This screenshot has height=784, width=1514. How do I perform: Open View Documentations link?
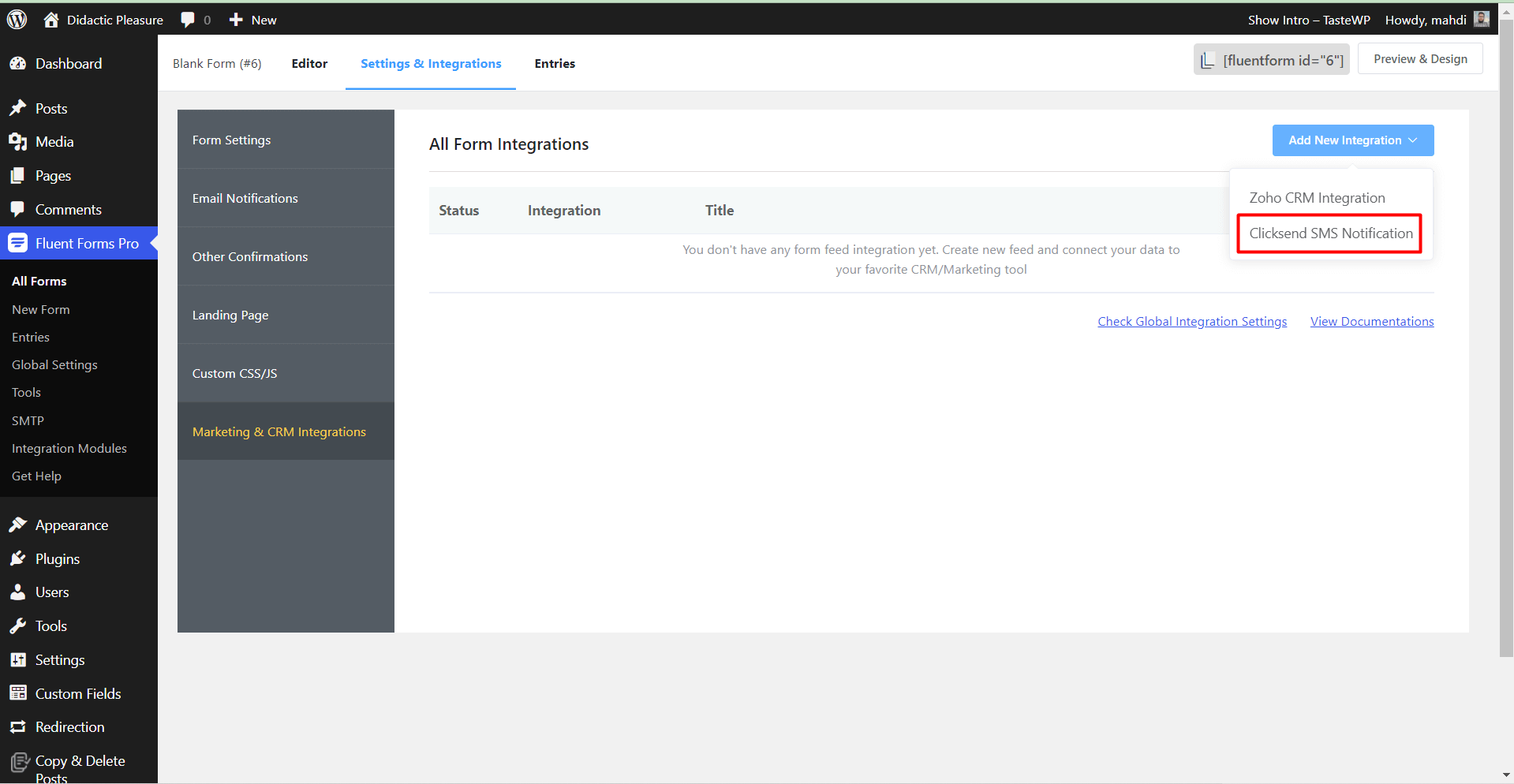pyautogui.click(x=1372, y=322)
